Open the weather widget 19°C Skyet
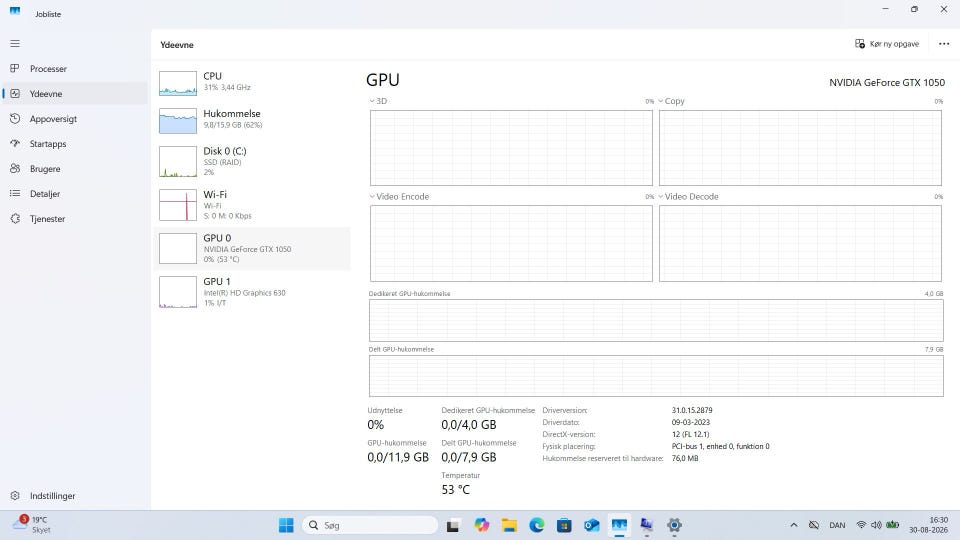Screen dimensions: 960x540 click(32, 525)
